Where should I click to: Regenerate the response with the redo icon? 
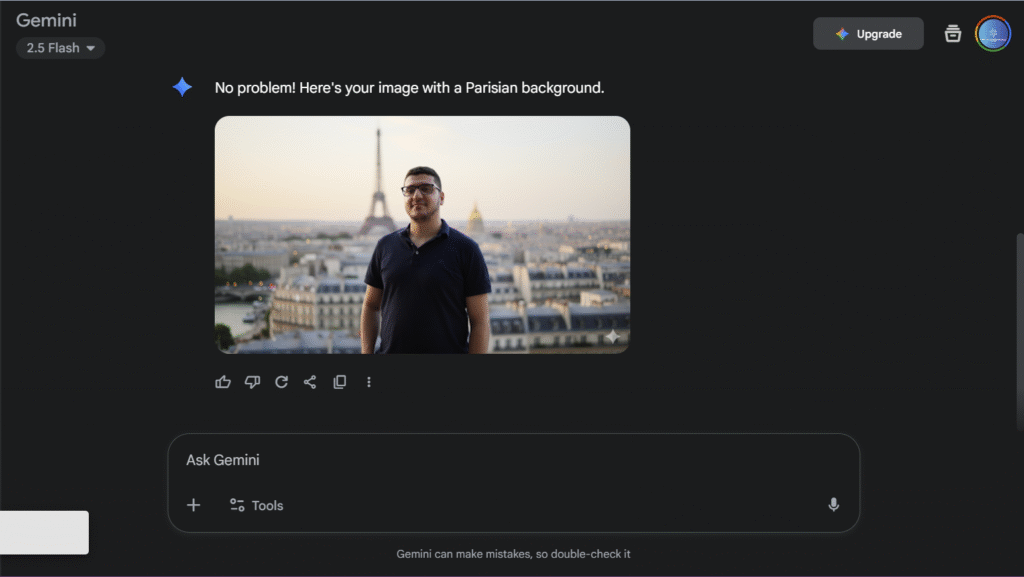coord(281,382)
